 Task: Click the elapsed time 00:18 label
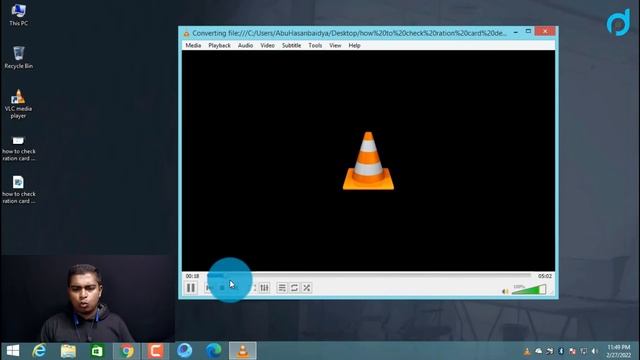pos(192,276)
